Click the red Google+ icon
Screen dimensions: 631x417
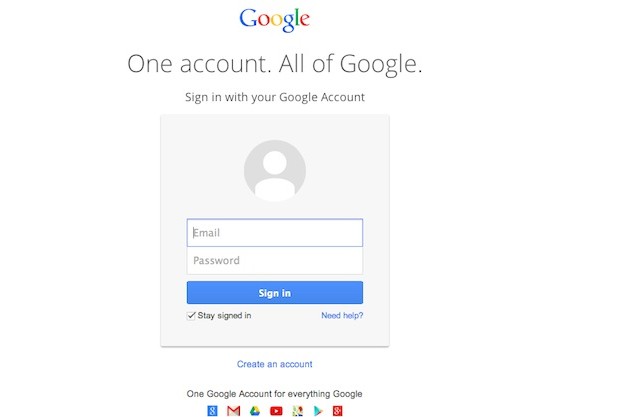point(339,411)
